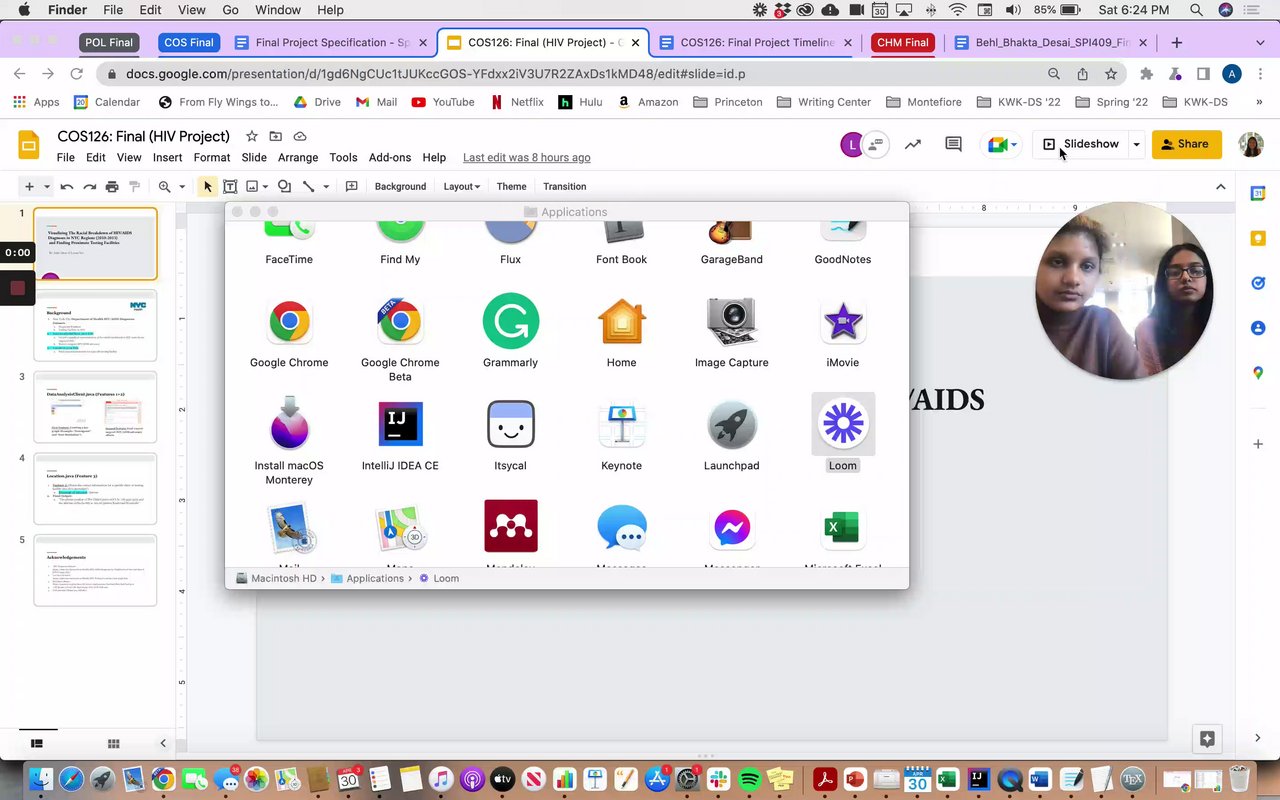Click the Undo icon in Slides toolbar
The width and height of the screenshot is (1280, 800).
(x=66, y=187)
